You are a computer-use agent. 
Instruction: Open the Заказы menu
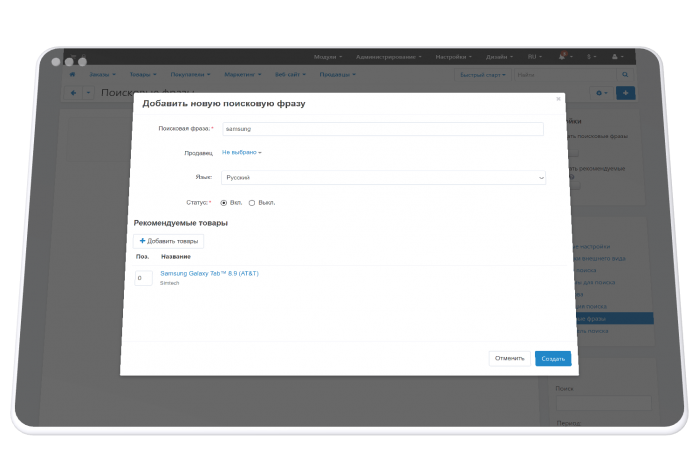102,74
